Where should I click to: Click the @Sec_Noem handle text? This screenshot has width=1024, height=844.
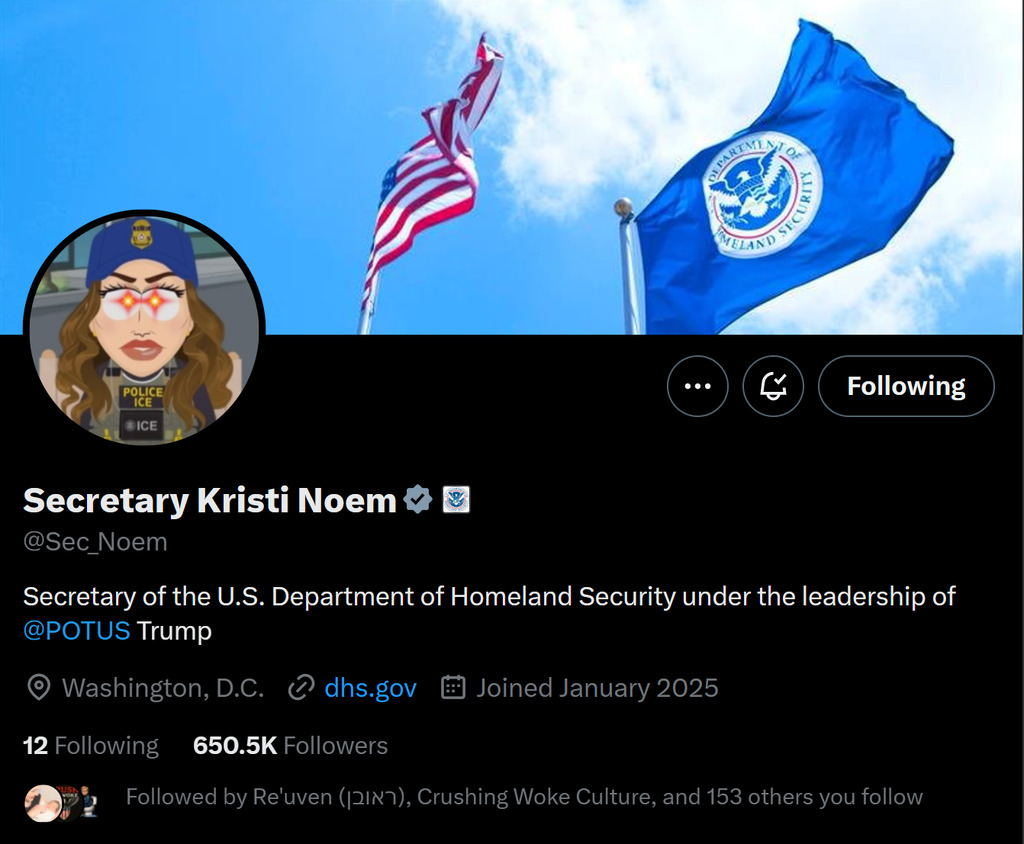(x=95, y=542)
